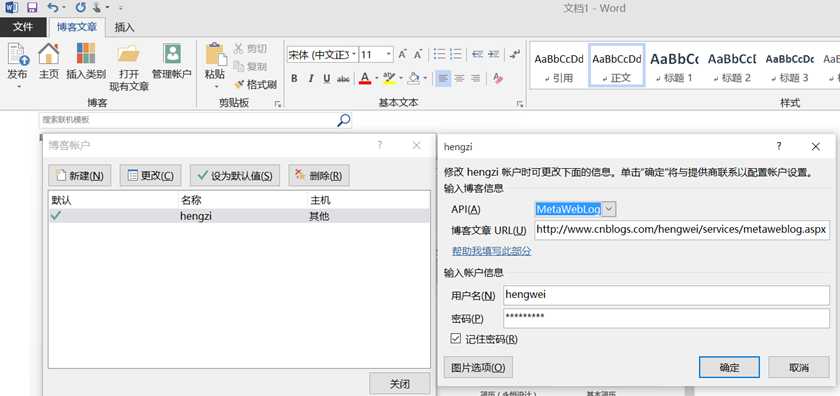Save the document from quick access toolbar
Image resolution: width=840 pixels, height=396 pixels.
pyautogui.click(x=32, y=8)
